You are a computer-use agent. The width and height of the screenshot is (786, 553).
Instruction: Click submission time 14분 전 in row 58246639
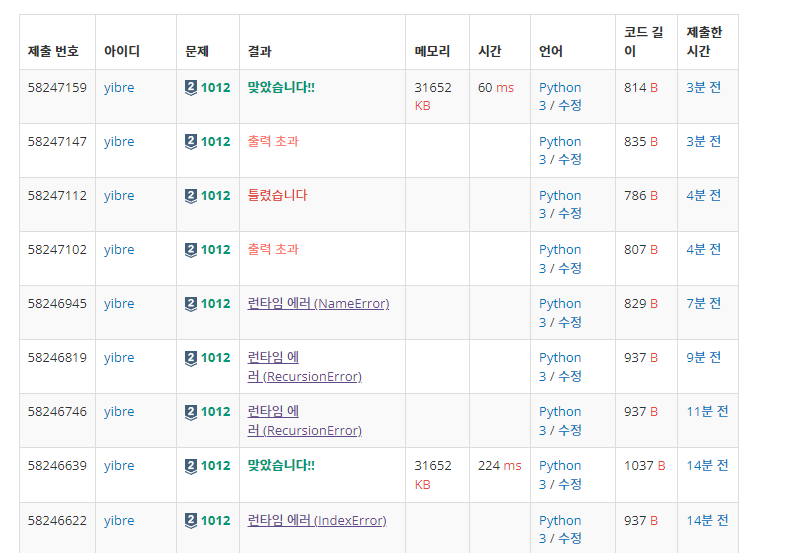point(707,466)
